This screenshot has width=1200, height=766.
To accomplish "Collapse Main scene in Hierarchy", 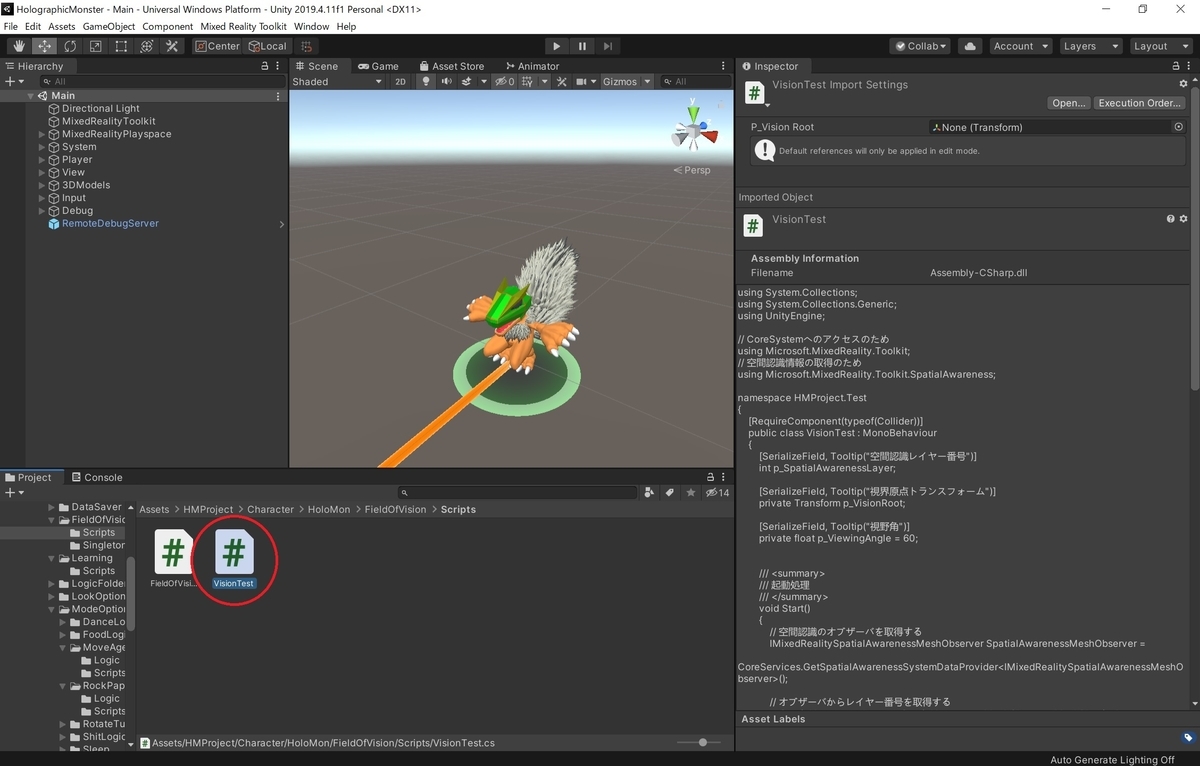I will click(31, 96).
